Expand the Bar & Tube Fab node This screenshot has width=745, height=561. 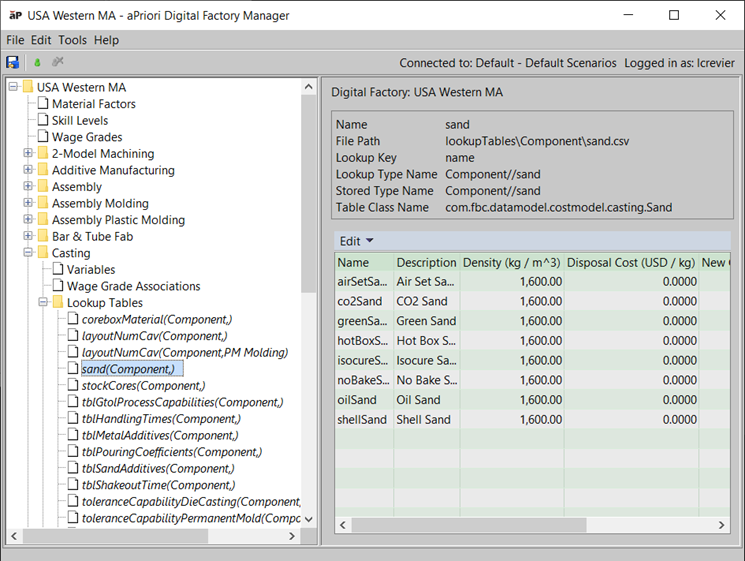(28, 236)
